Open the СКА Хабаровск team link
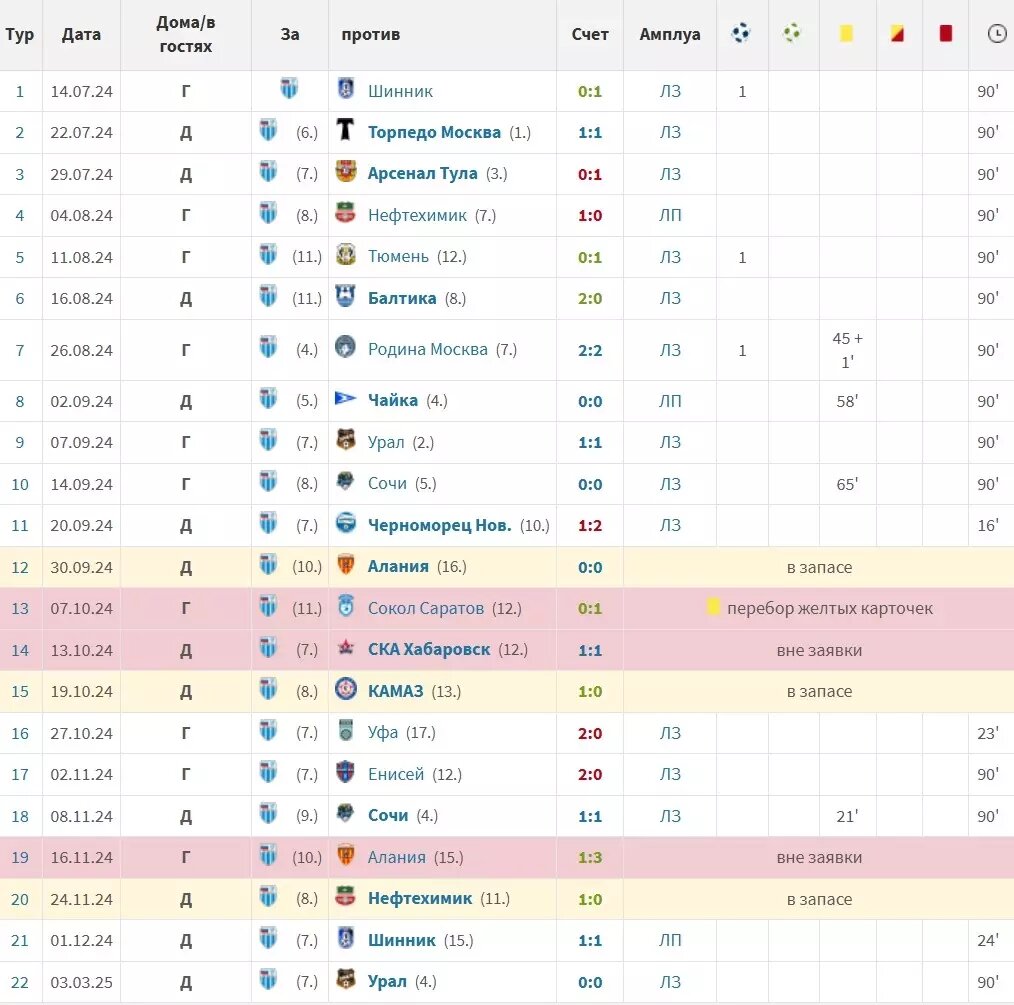 [429, 649]
